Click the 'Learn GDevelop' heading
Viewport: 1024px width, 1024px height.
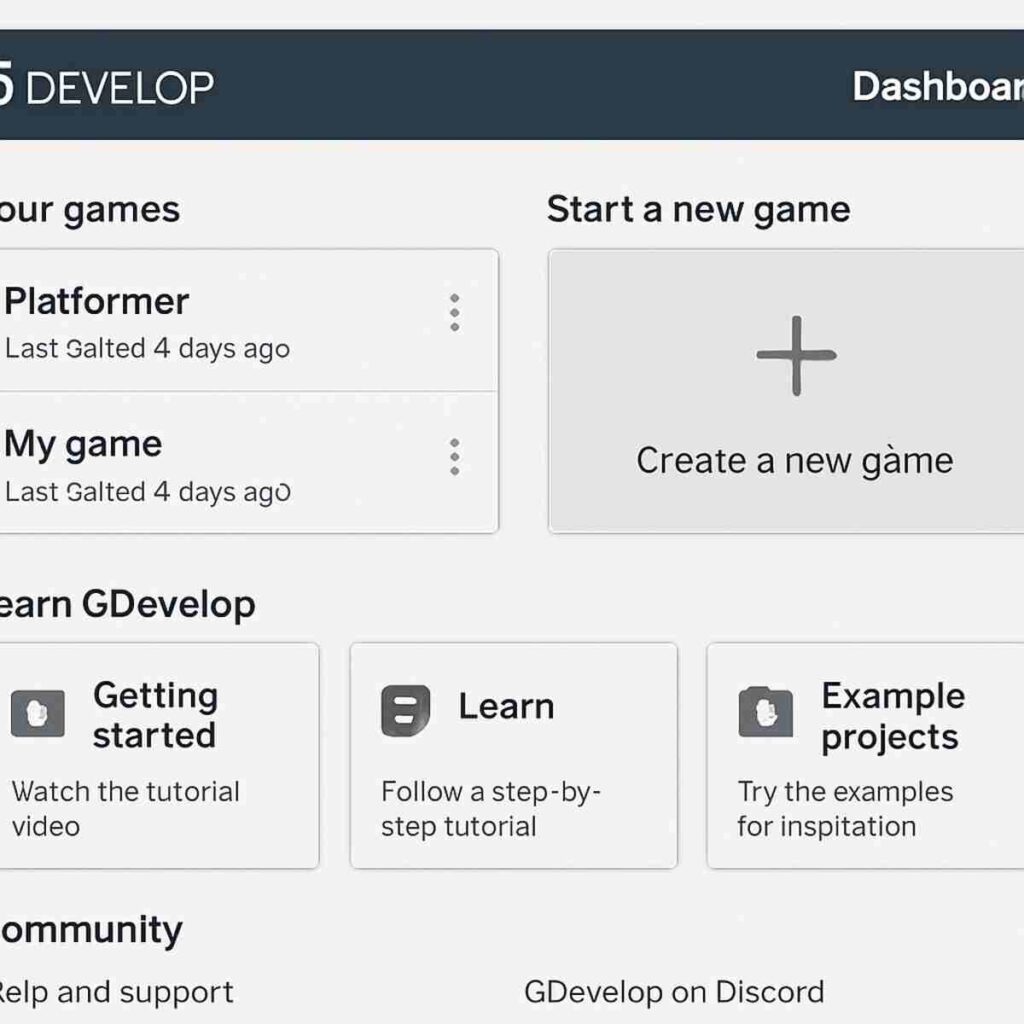point(127,605)
